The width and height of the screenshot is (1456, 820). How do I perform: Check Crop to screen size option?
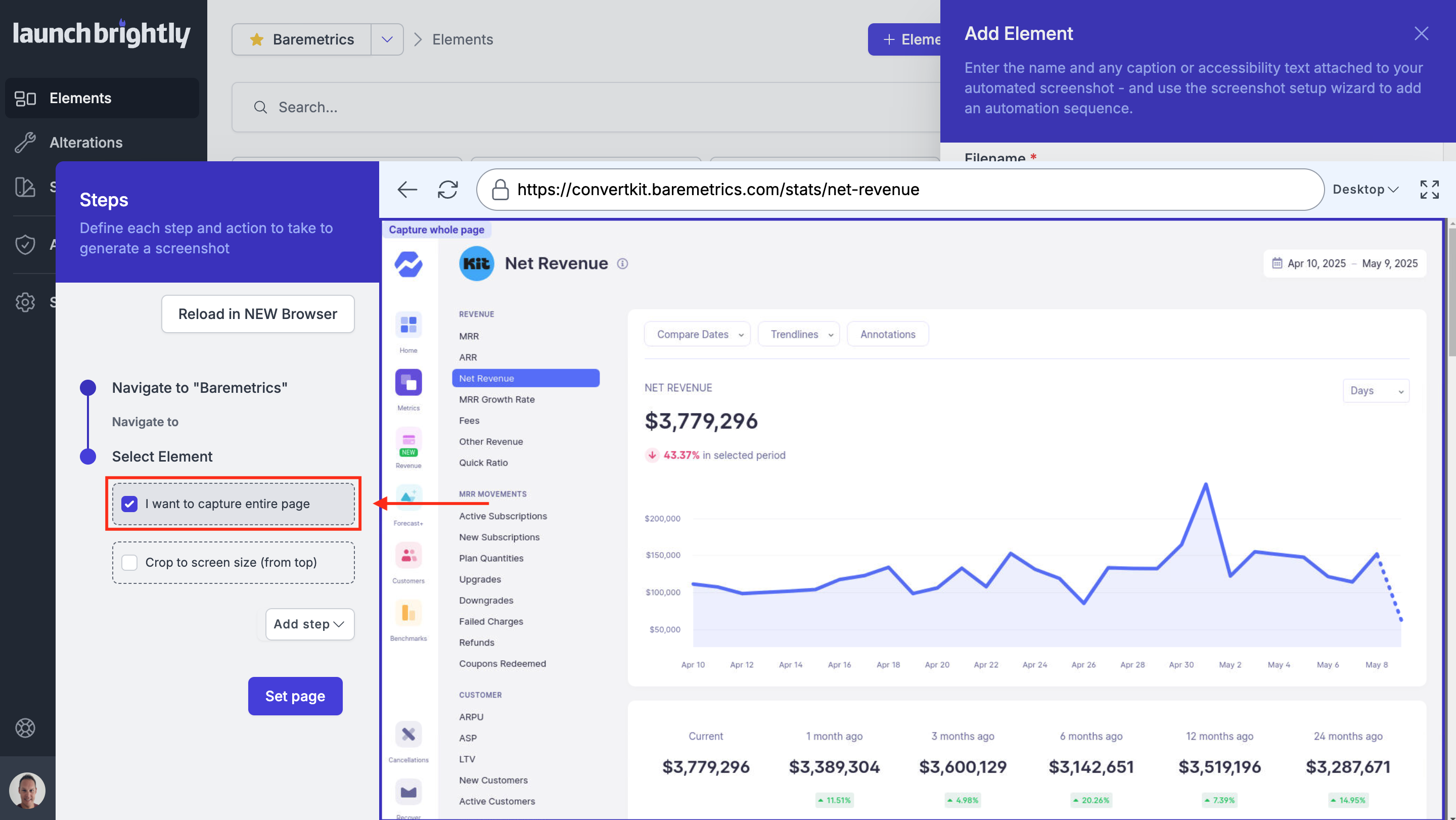click(x=129, y=562)
